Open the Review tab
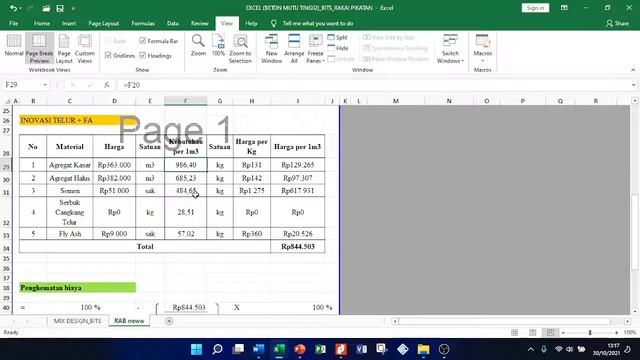 coord(200,23)
